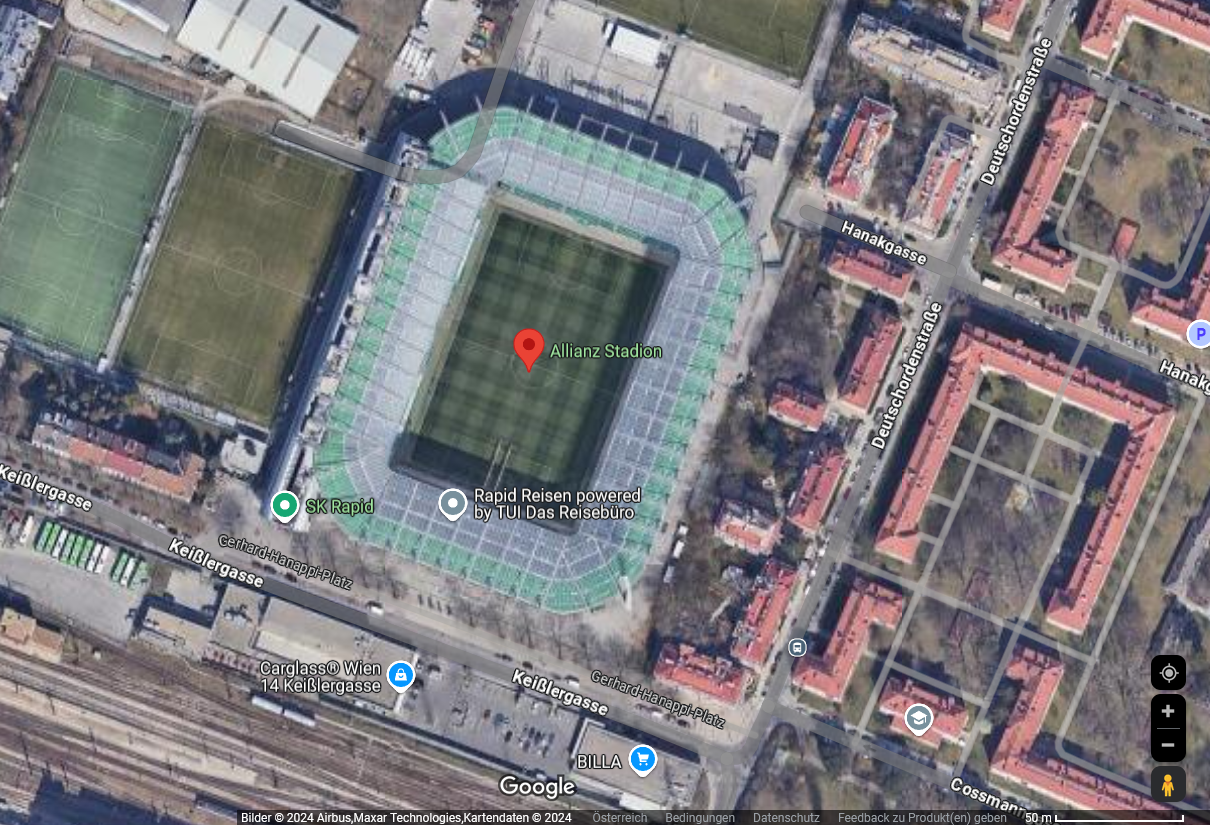Zoom in with the plus button

(x=1168, y=711)
